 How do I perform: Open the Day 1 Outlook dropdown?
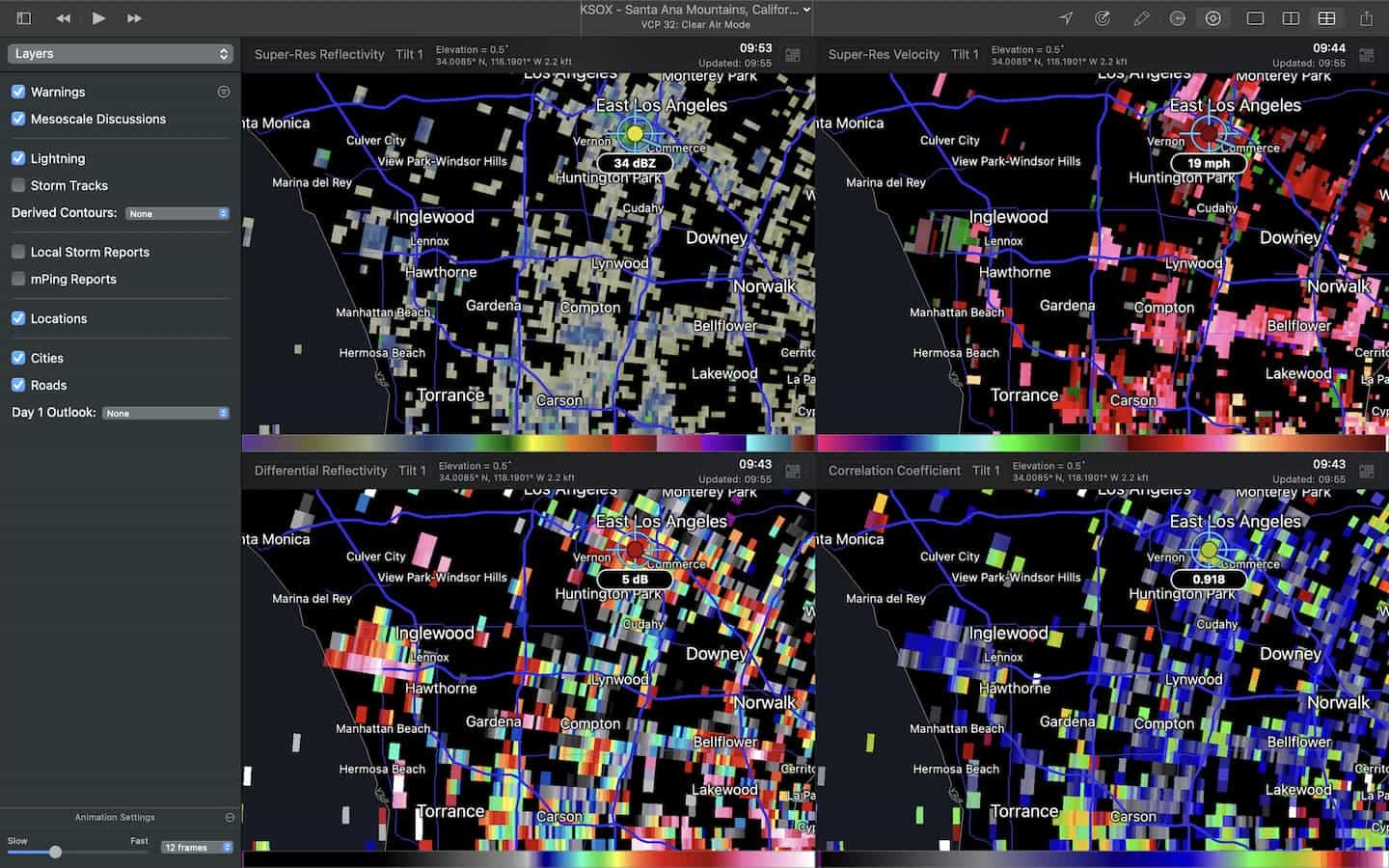(x=166, y=413)
